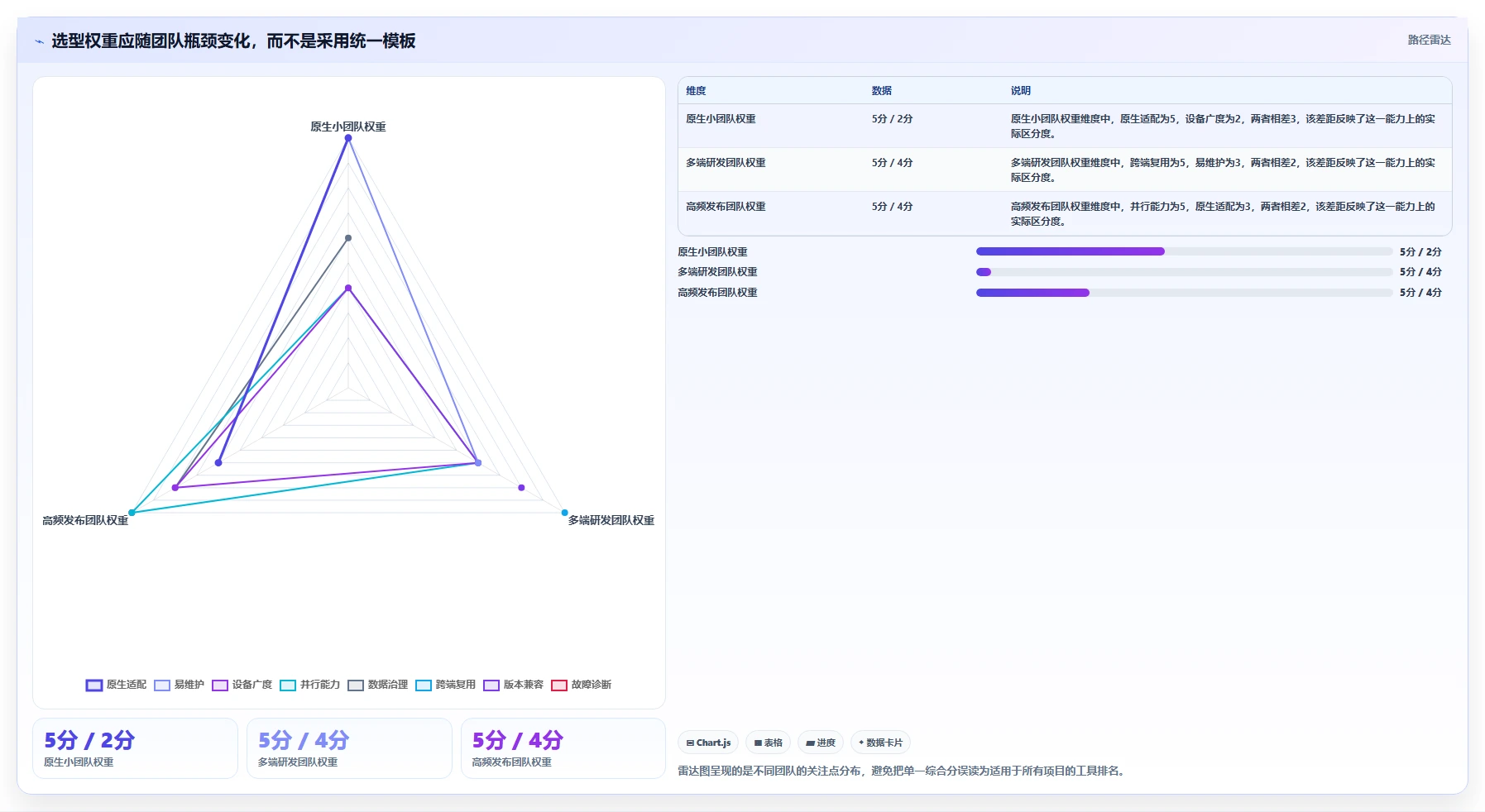Click the Chart.js tag chip
The width and height of the screenshot is (1485, 812).
(708, 743)
